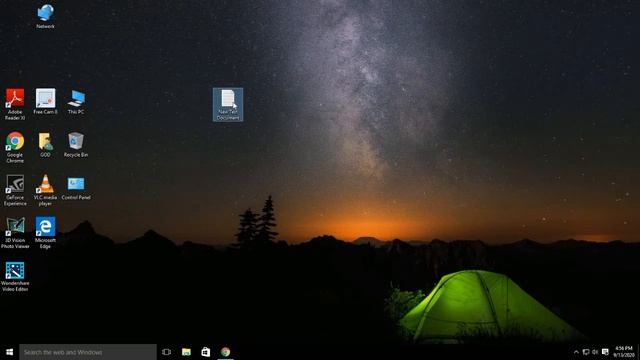Open the taskbar clock and date

[624, 352]
